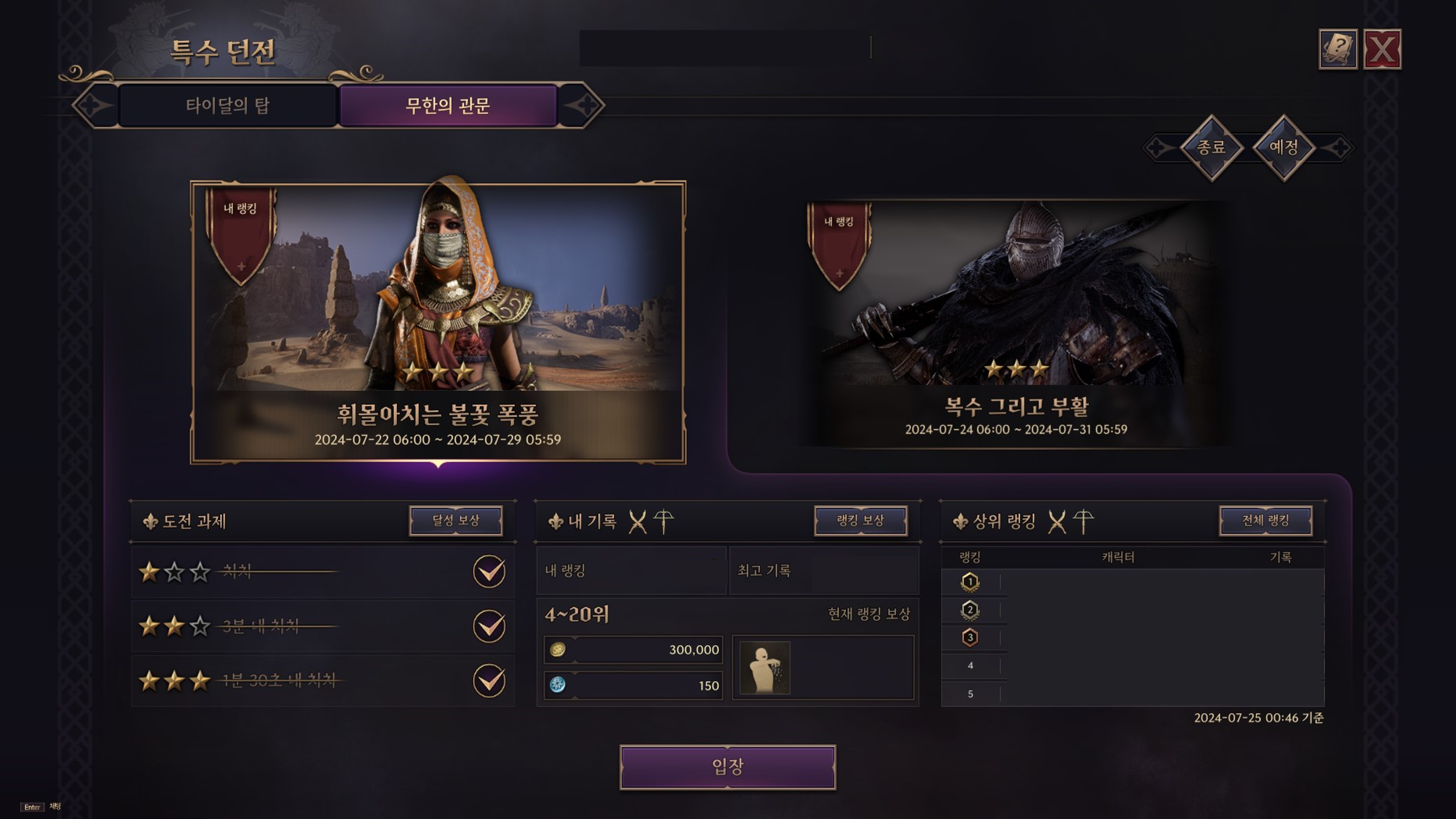The height and width of the screenshot is (819, 1456).
Task: Click the first rank medal icon
Action: tap(970, 582)
